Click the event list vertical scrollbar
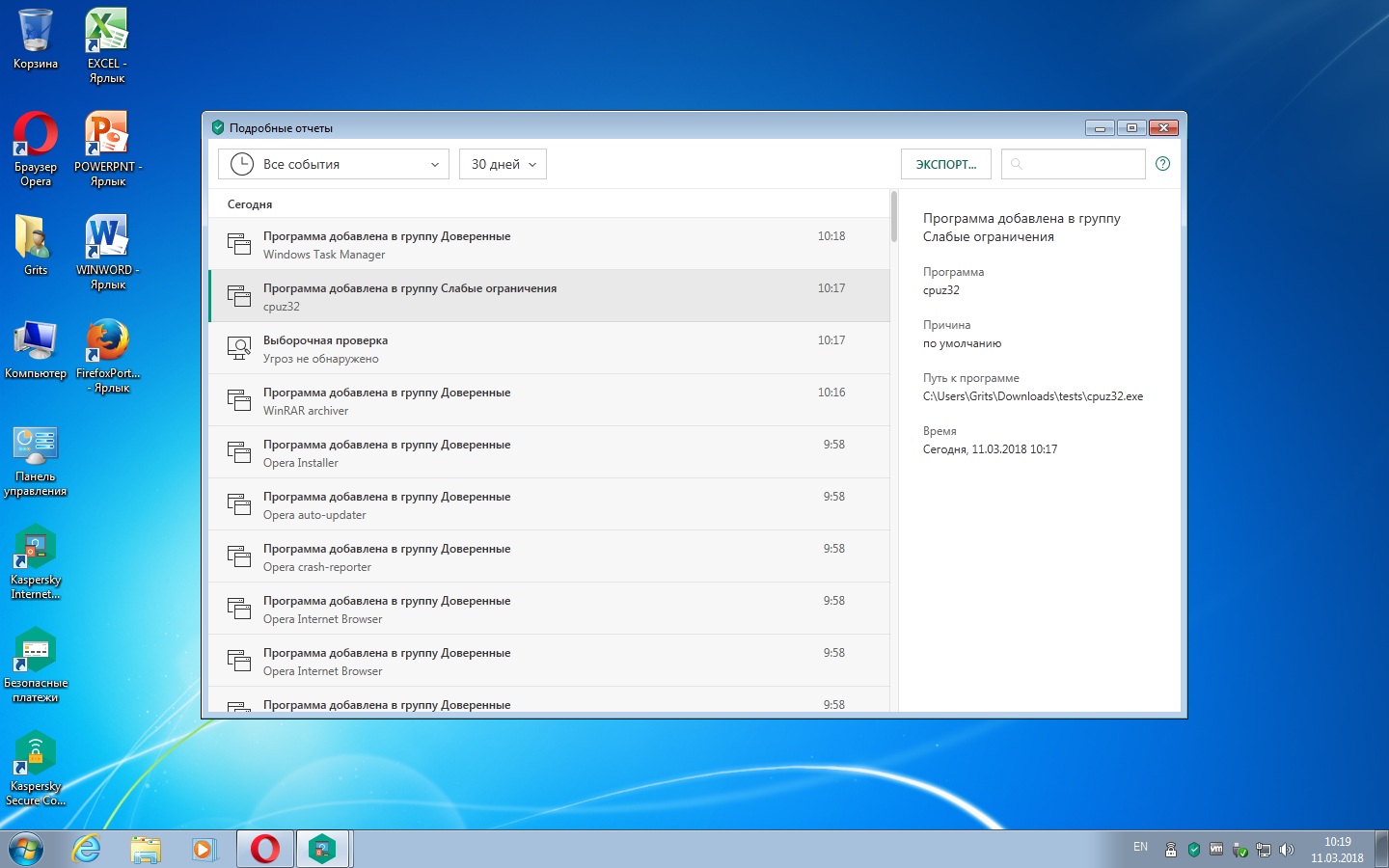 click(x=894, y=218)
